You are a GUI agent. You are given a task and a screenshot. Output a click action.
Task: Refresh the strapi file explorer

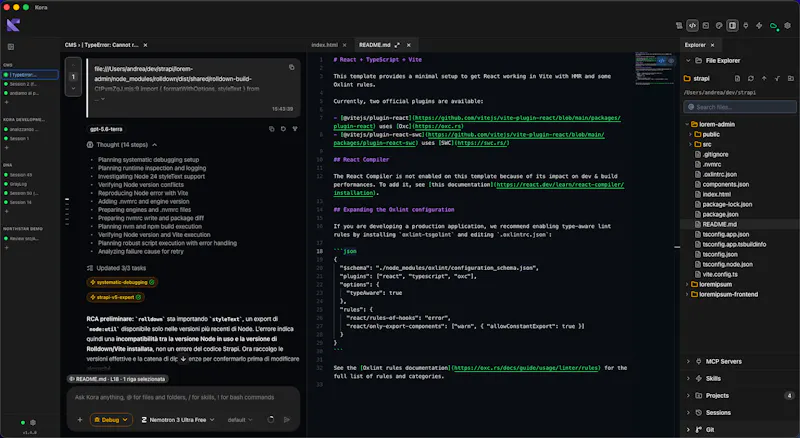pyautogui.click(x=751, y=79)
